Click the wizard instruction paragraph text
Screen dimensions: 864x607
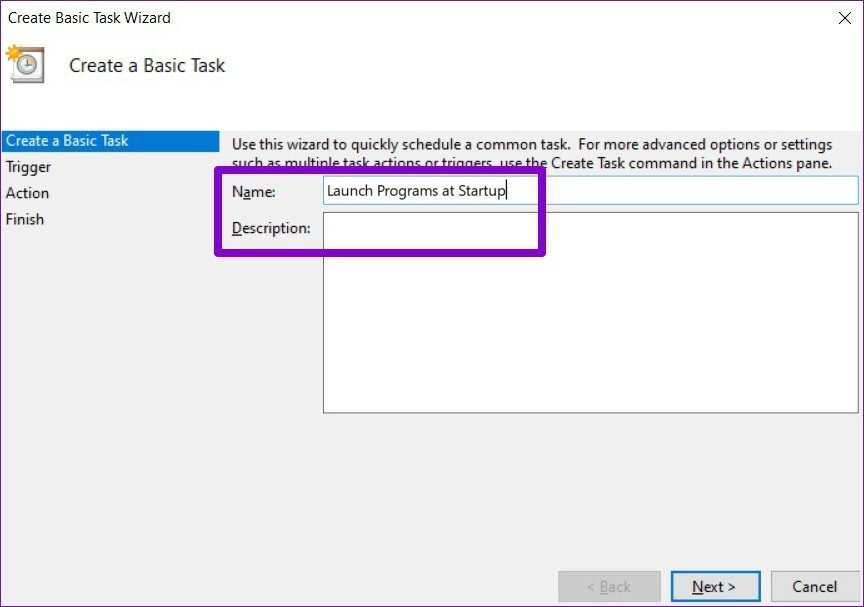(x=532, y=154)
